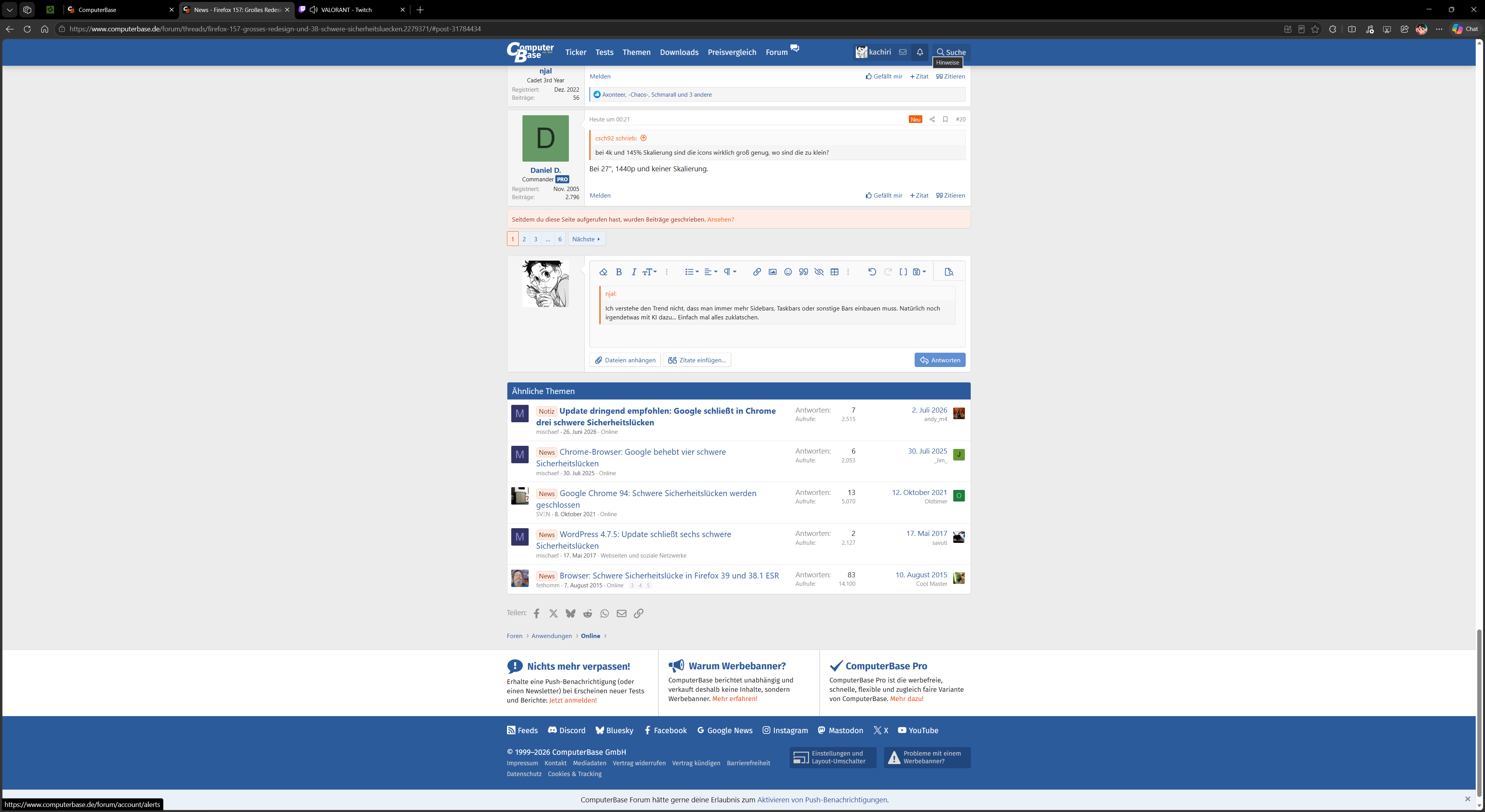Image resolution: width=1485 pixels, height=812 pixels.
Task: Click the undo icon in editor toolbar
Action: click(872, 272)
